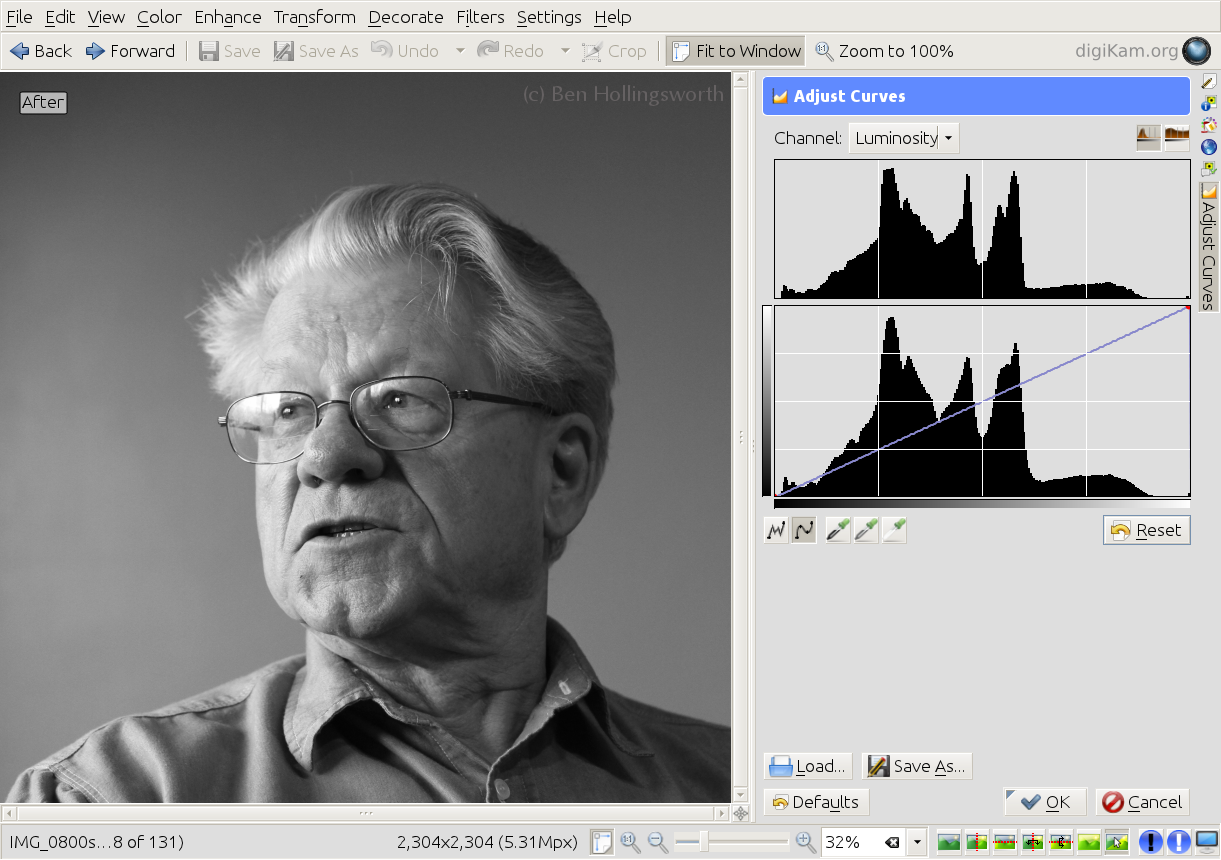The width and height of the screenshot is (1221, 860).
Task: Open the Decorate menu
Action: pyautogui.click(x=405, y=17)
